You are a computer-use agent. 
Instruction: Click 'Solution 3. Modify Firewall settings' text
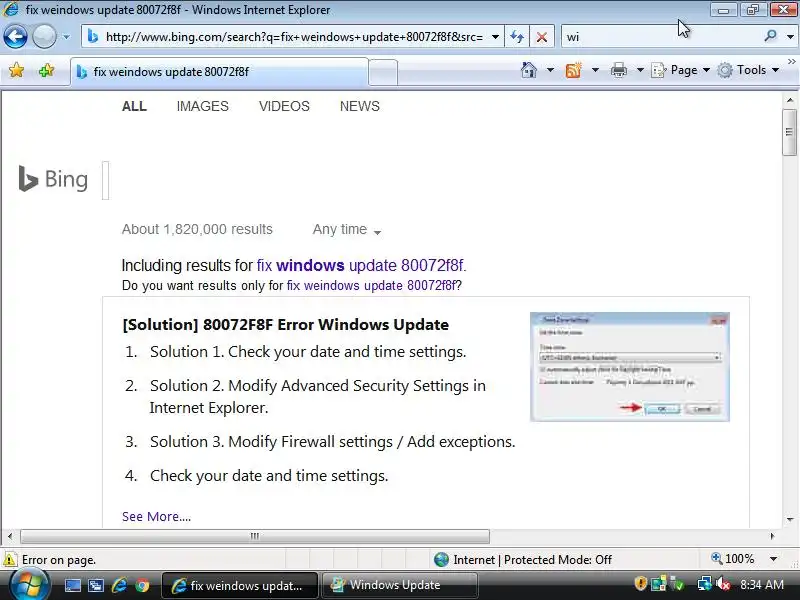332,441
